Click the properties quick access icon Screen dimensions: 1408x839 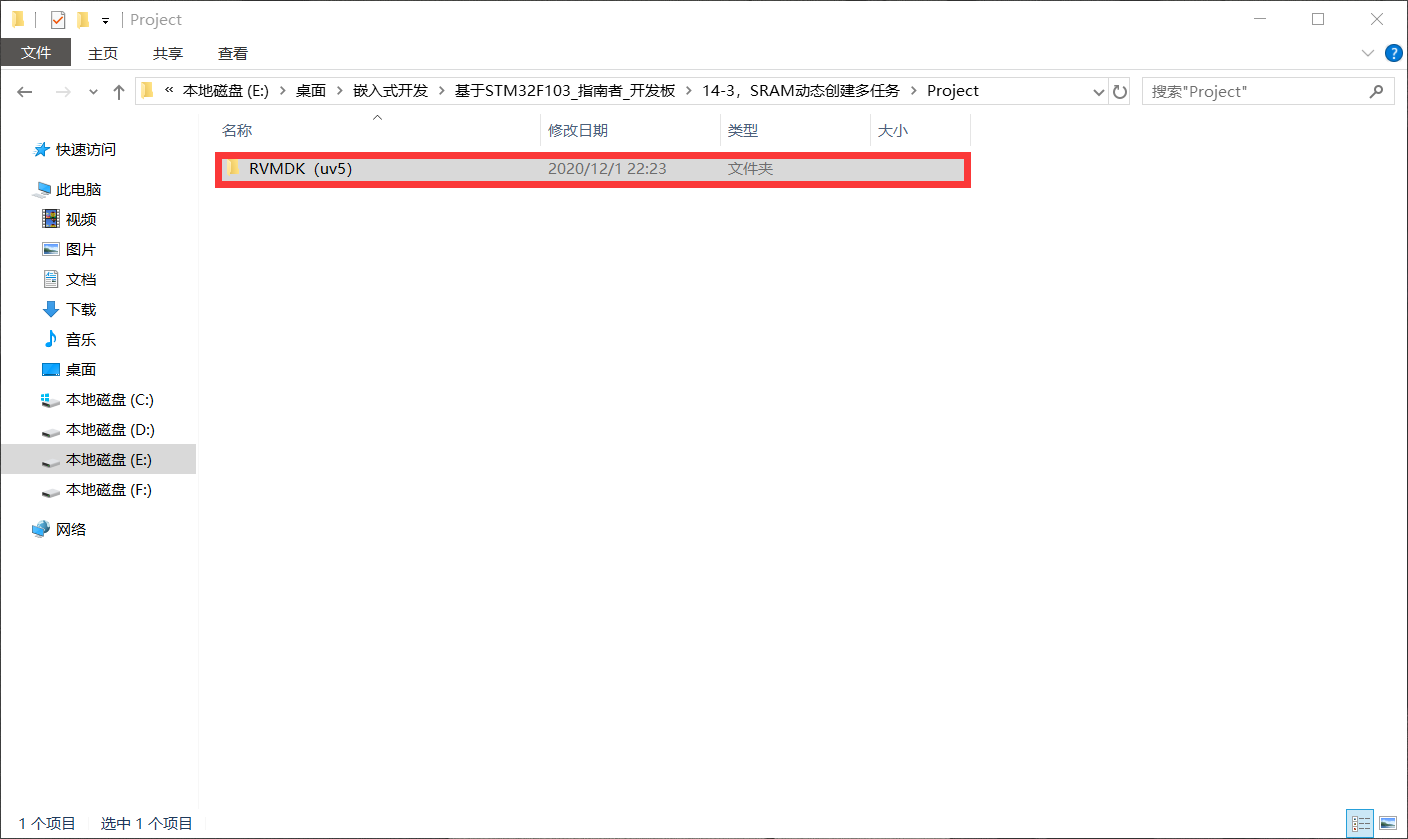click(x=57, y=19)
